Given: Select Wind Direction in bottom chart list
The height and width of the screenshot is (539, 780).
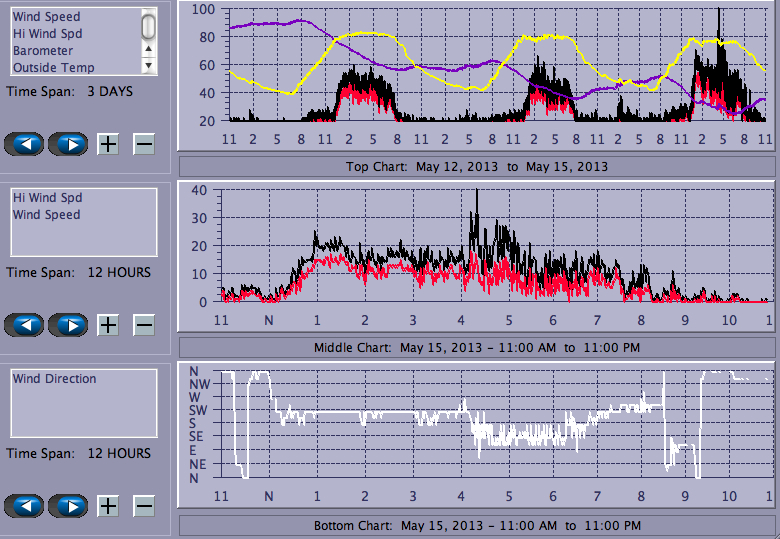Looking at the screenshot, I should (54, 379).
